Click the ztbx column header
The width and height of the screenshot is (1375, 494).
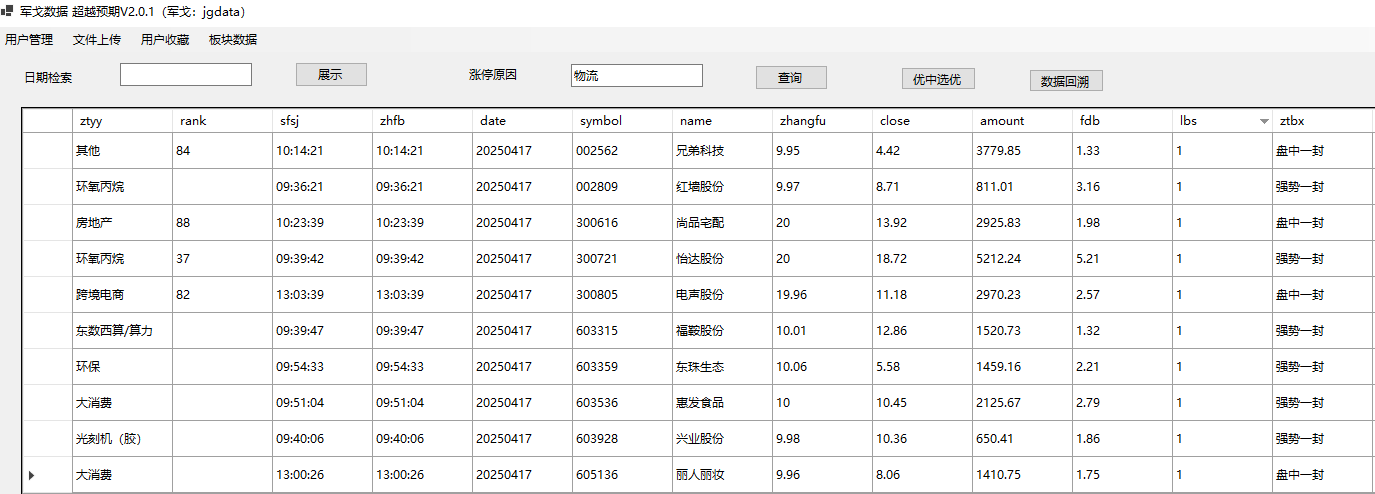click(1322, 121)
